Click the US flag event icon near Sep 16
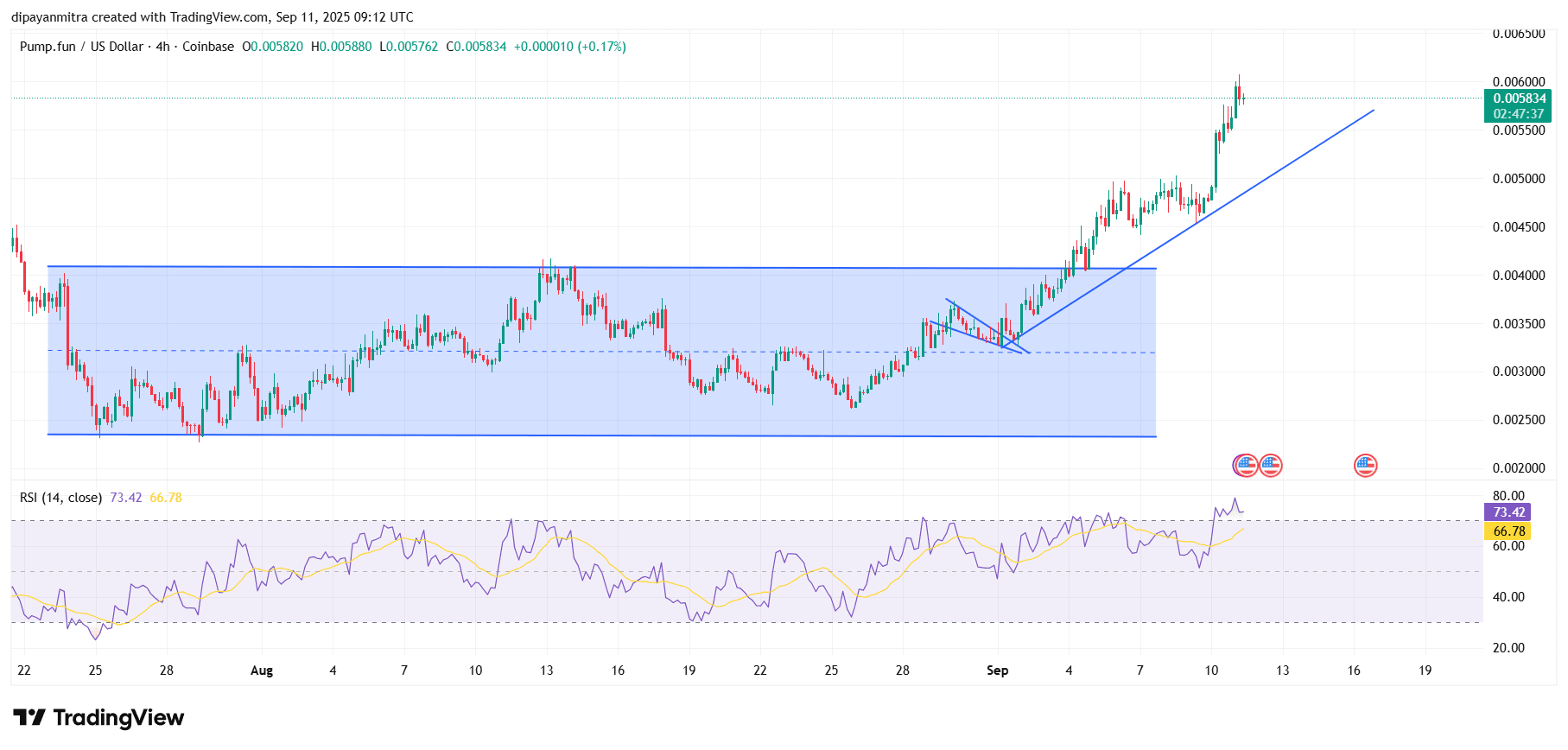Viewport: 1568px width, 750px height. click(1365, 466)
